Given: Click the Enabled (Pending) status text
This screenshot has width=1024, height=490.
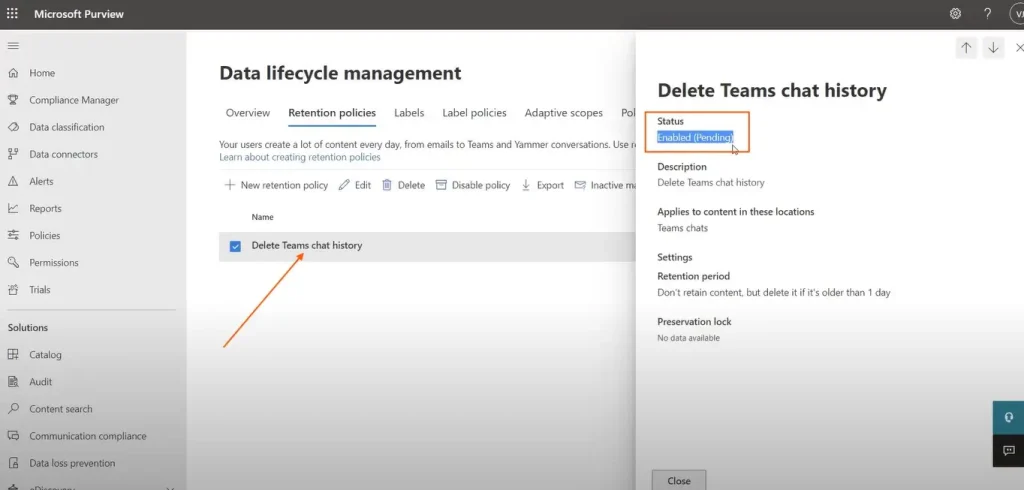Looking at the screenshot, I should pos(695,137).
